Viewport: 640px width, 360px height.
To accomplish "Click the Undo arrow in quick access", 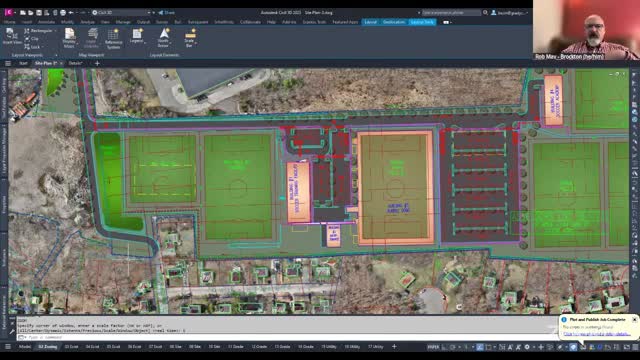I will click(71, 13).
